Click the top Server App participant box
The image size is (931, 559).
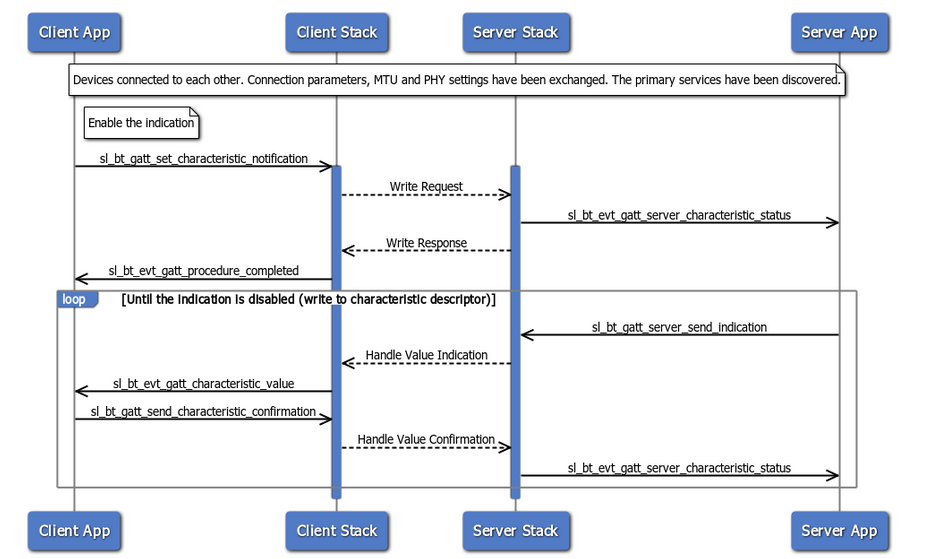pyautogui.click(x=839, y=32)
